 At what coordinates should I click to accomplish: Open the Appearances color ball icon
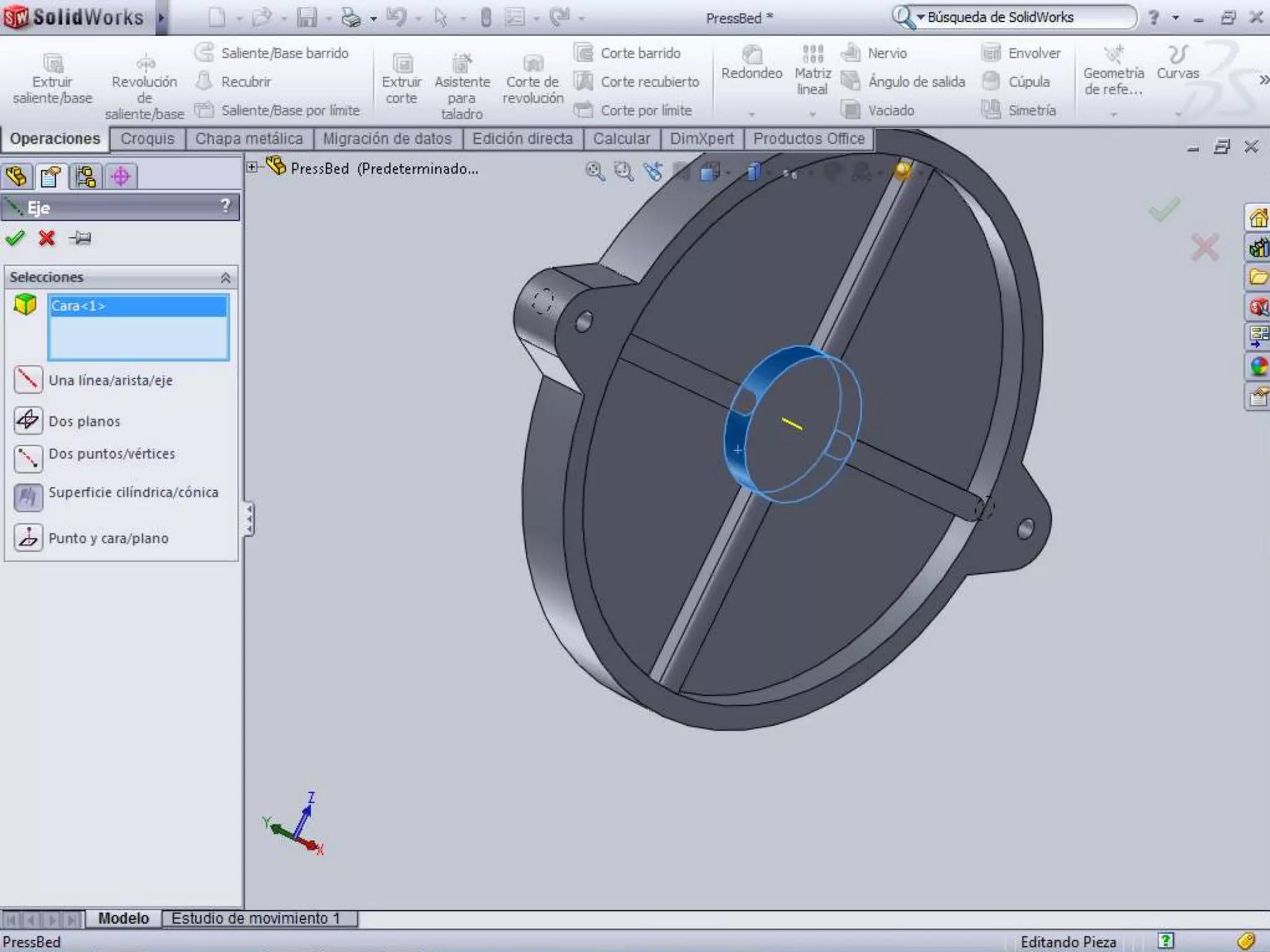click(1258, 367)
